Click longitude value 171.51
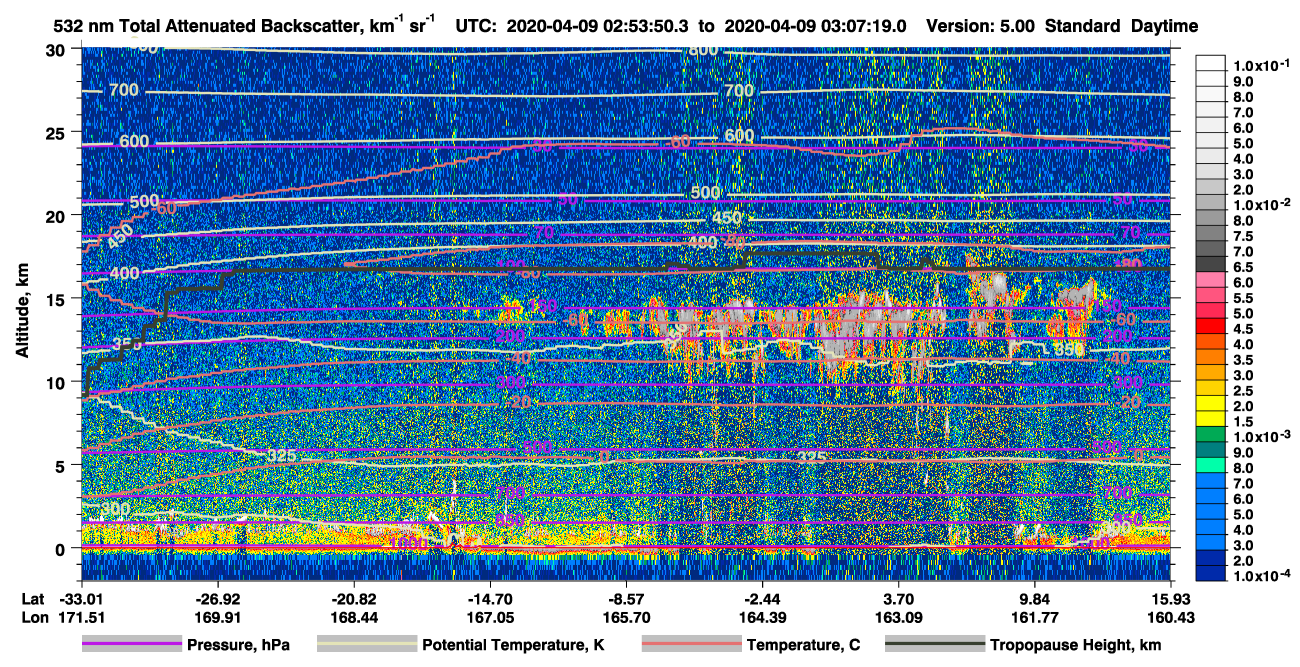The width and height of the screenshot is (1300, 667). click(x=81, y=617)
